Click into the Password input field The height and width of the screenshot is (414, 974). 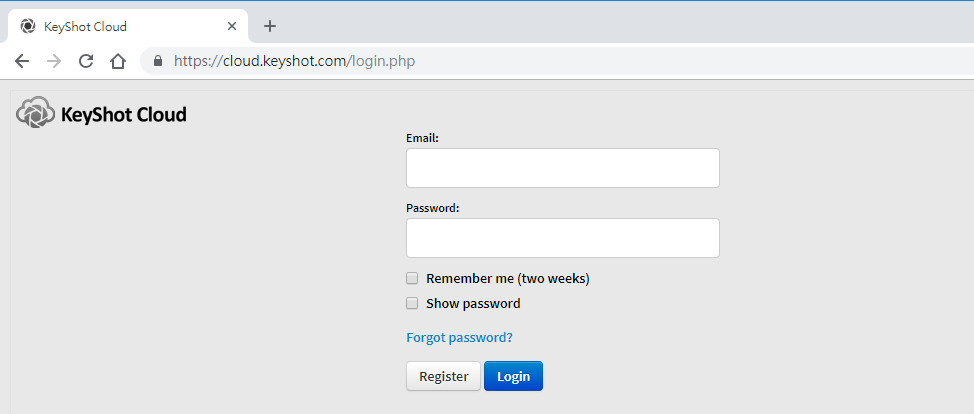(563, 238)
